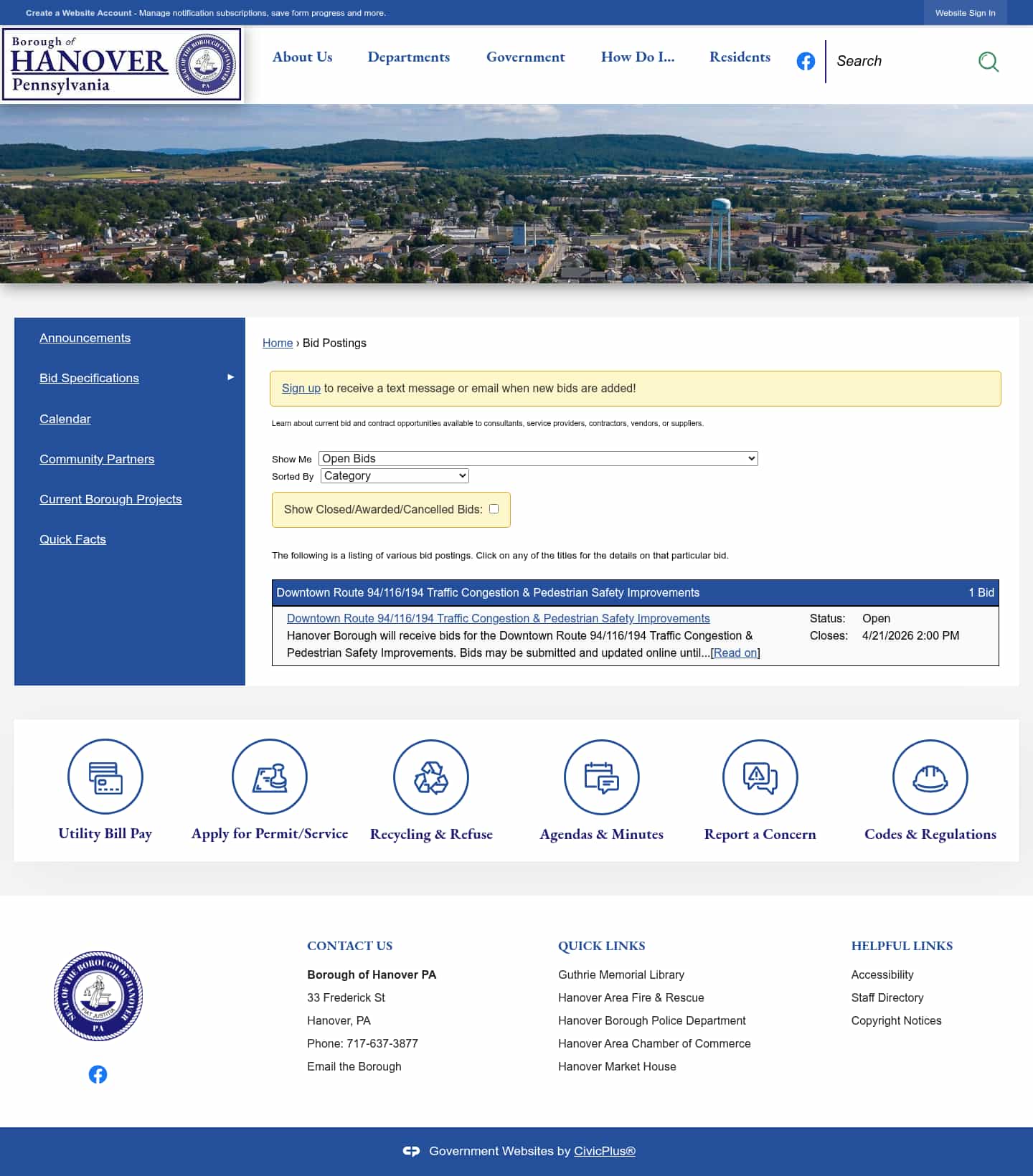
Task: Click in the Search input field
Action: pos(900,61)
